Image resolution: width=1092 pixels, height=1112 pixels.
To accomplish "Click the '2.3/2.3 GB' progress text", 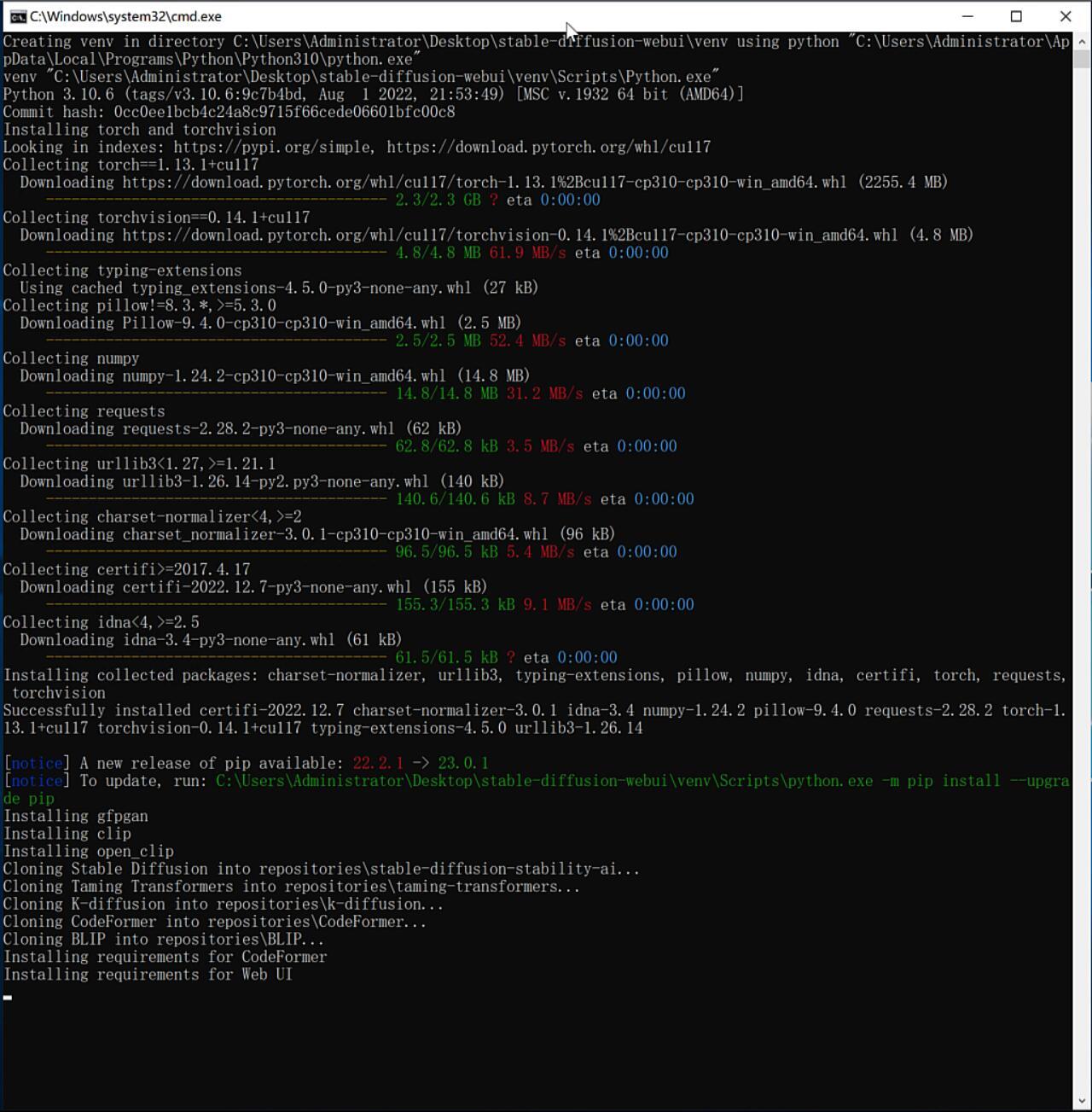I will tap(438, 200).
